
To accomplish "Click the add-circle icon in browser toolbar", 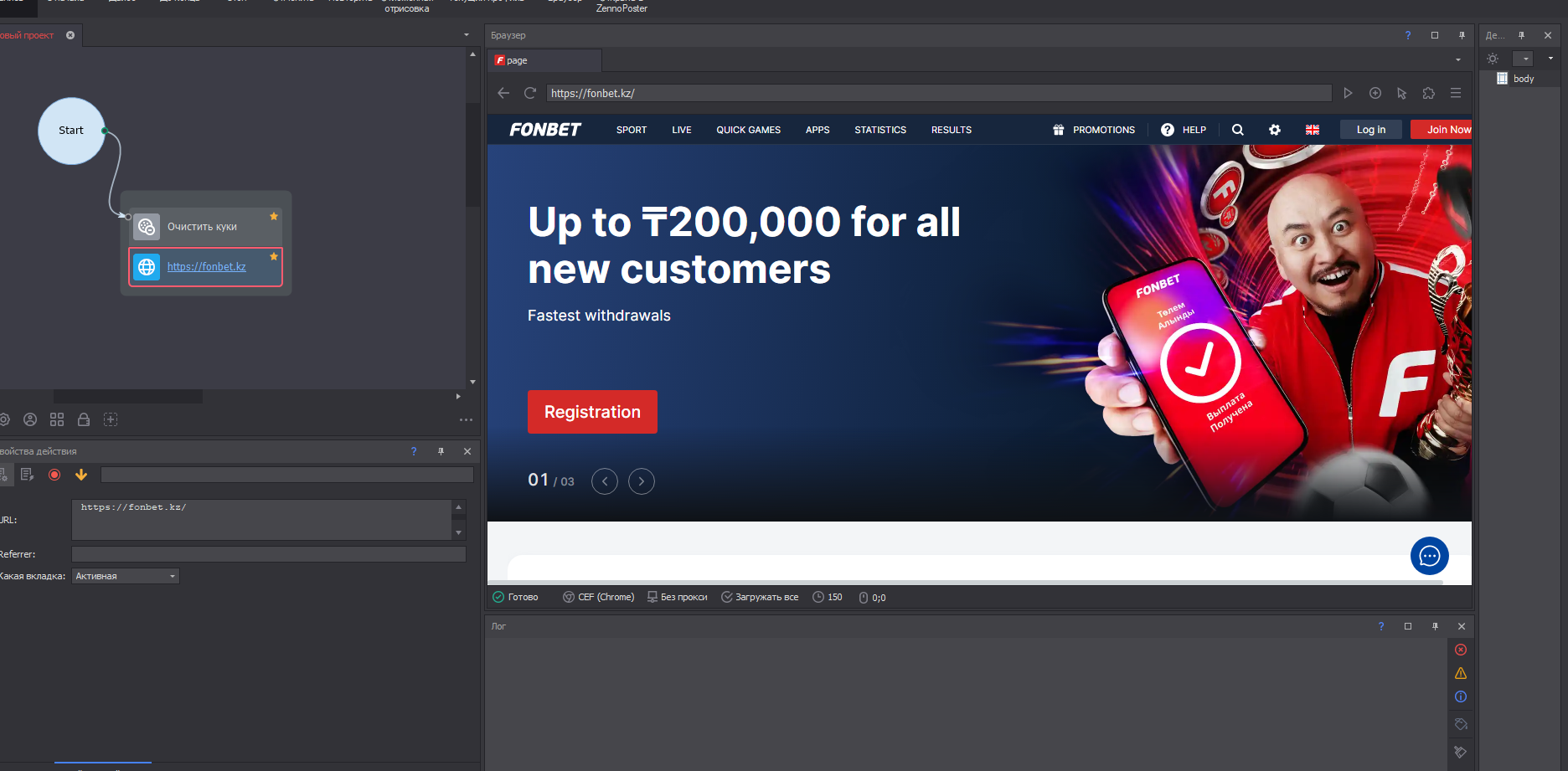I will tap(1375, 93).
